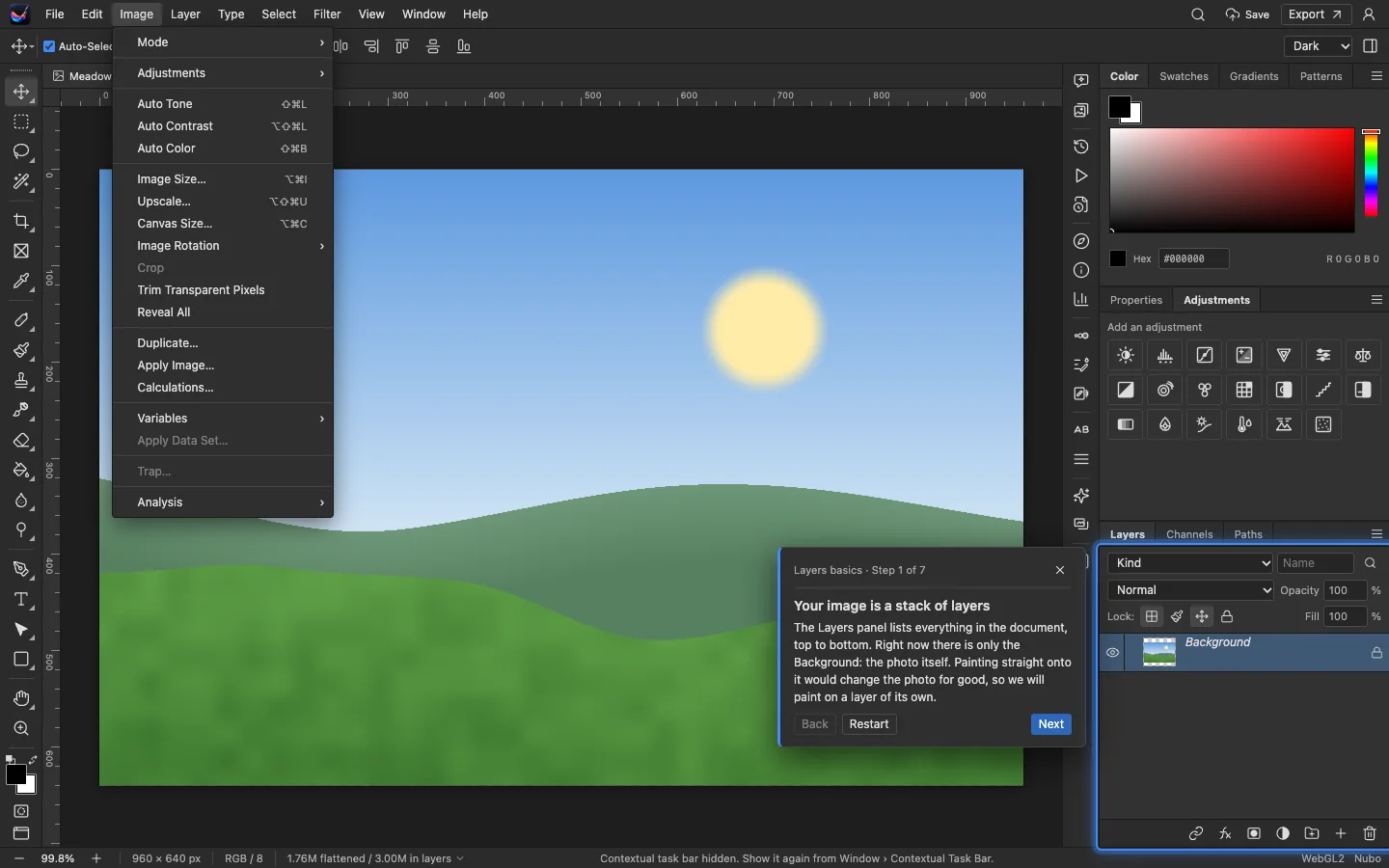Select the Type tool
Image resolution: width=1389 pixels, height=868 pixels.
20,599
